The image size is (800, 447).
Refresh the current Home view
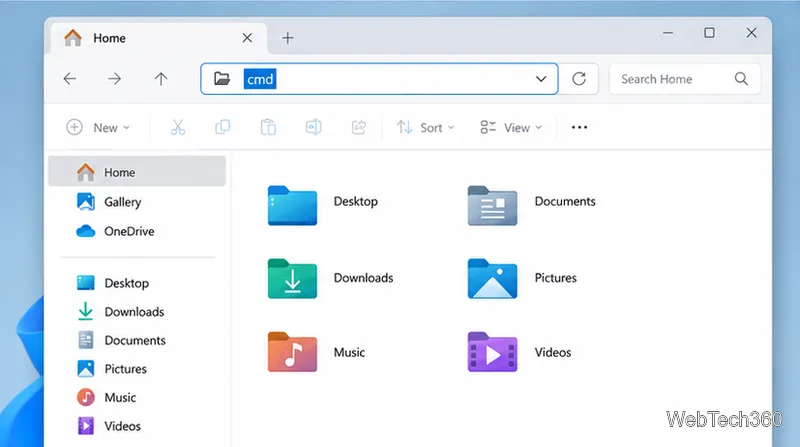coord(579,79)
